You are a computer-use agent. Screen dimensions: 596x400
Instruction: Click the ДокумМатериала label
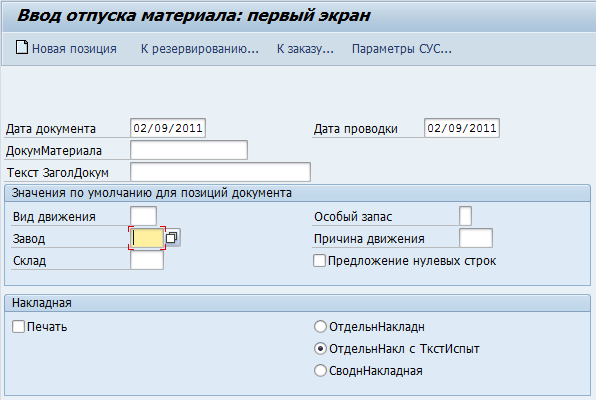54,151
